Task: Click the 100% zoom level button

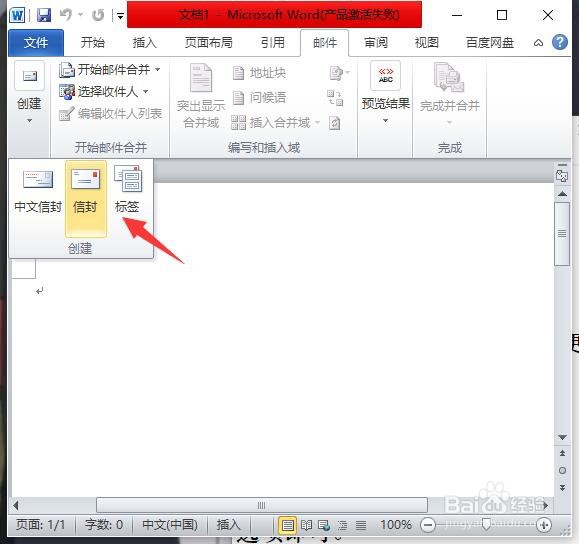Action: [x=395, y=524]
